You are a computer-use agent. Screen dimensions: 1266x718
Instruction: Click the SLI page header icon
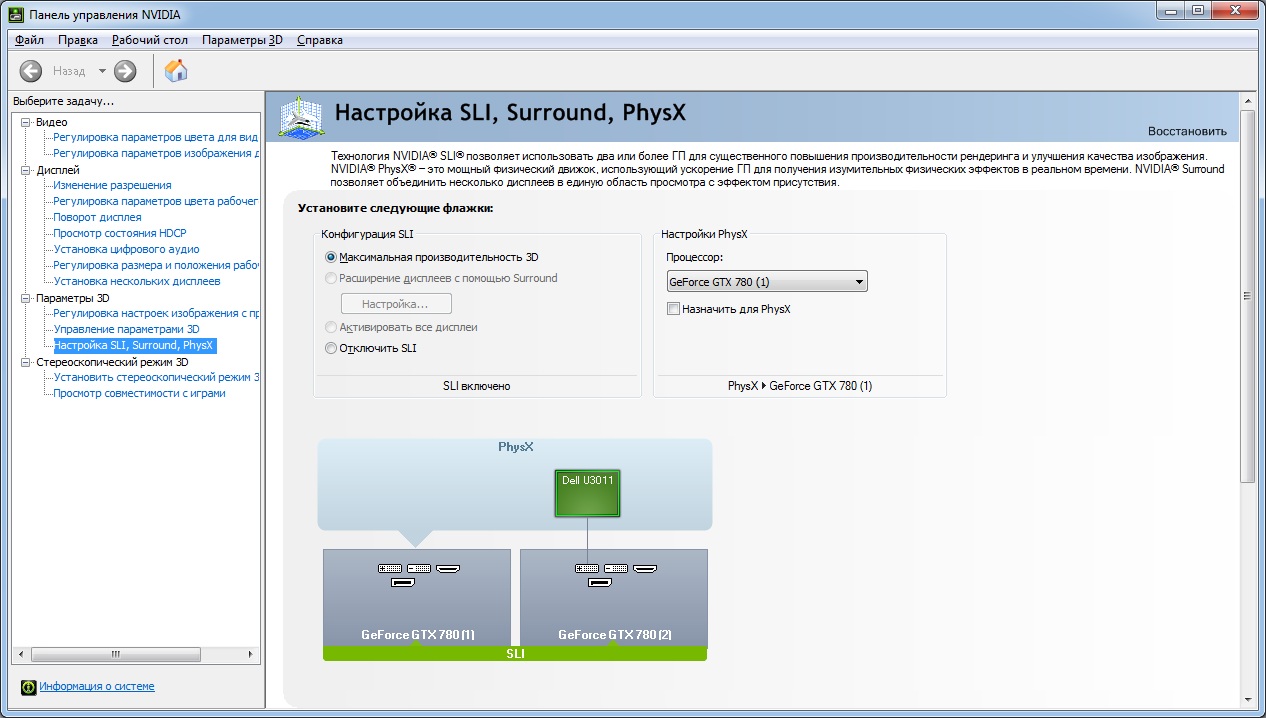[x=300, y=116]
